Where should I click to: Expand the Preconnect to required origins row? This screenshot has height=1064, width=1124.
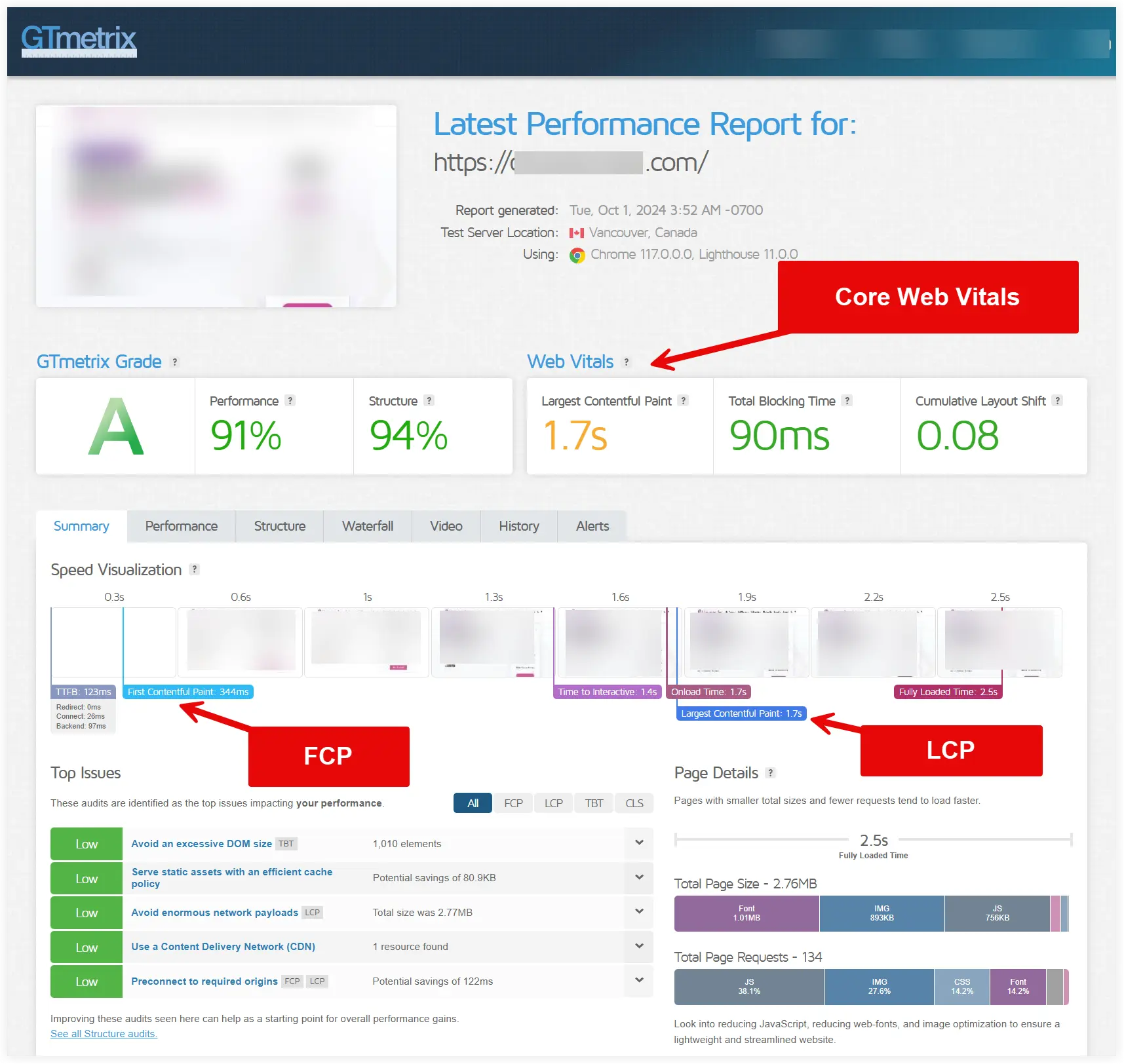pos(639,980)
